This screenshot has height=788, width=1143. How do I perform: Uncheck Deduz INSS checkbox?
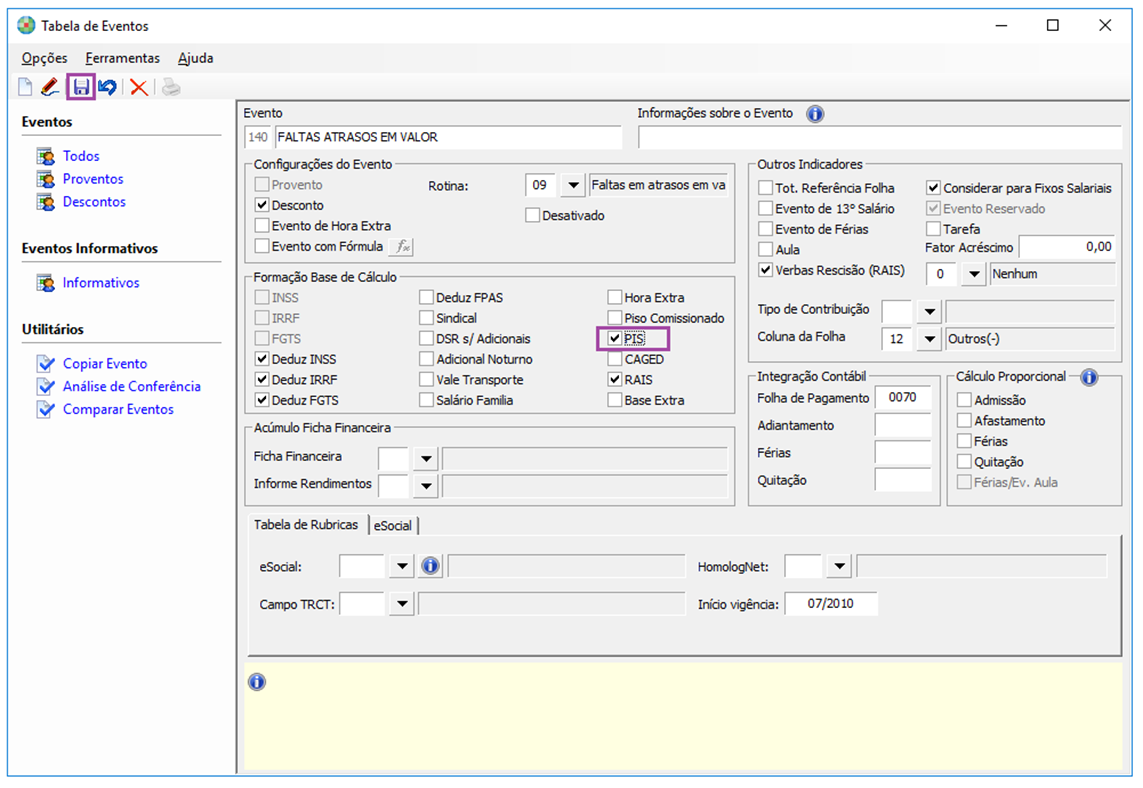coord(262,359)
